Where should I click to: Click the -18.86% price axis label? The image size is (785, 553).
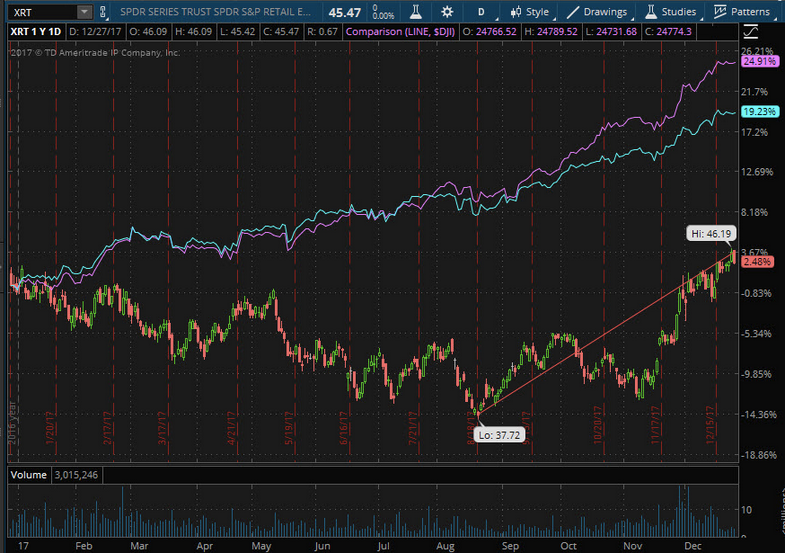click(759, 455)
